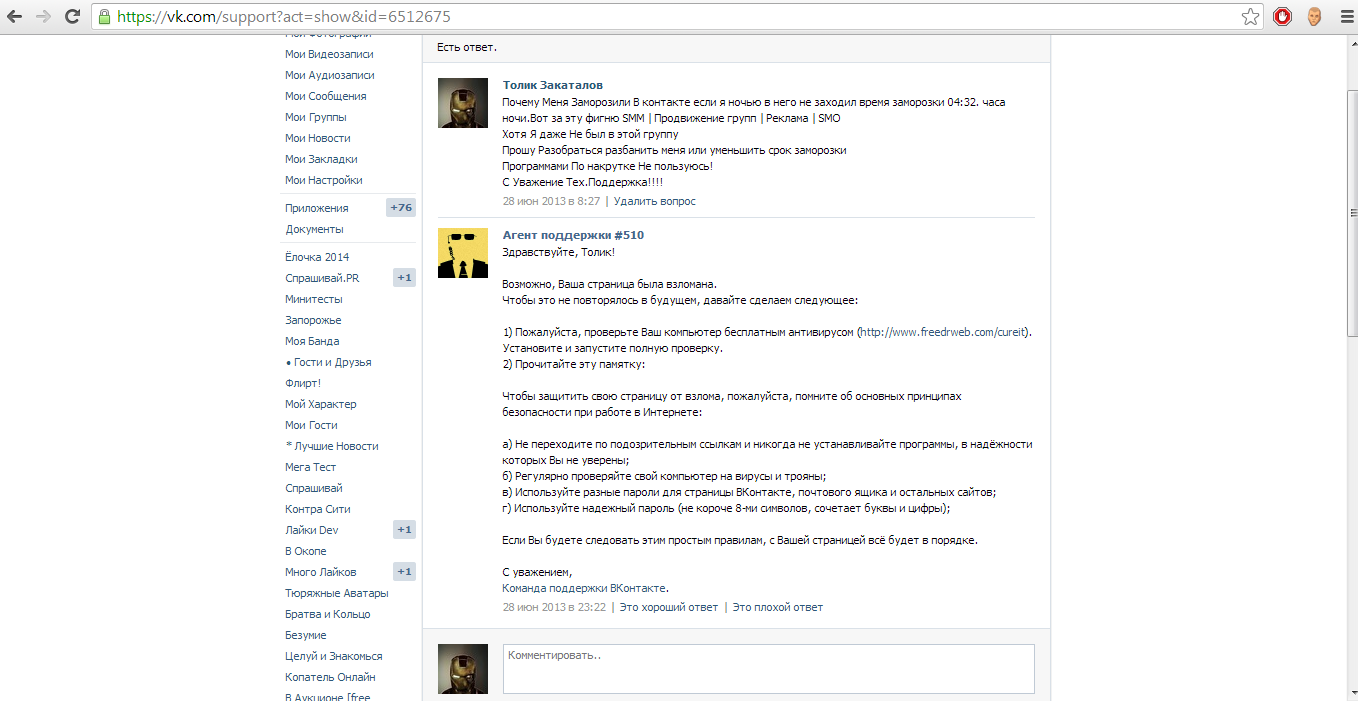This screenshot has height=701, width=1358.
Task: Open Мои Настройки in the sidebar
Action: [324, 180]
